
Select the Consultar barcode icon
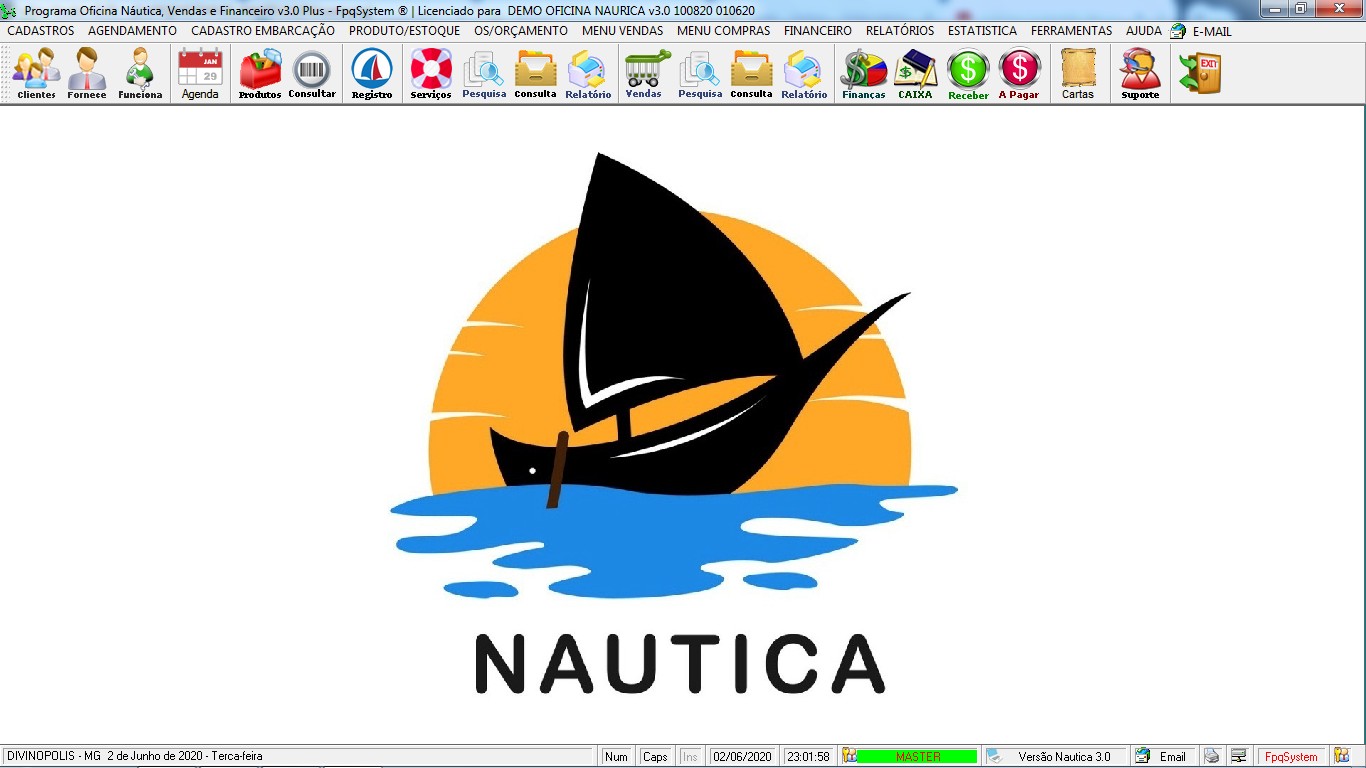[x=312, y=74]
